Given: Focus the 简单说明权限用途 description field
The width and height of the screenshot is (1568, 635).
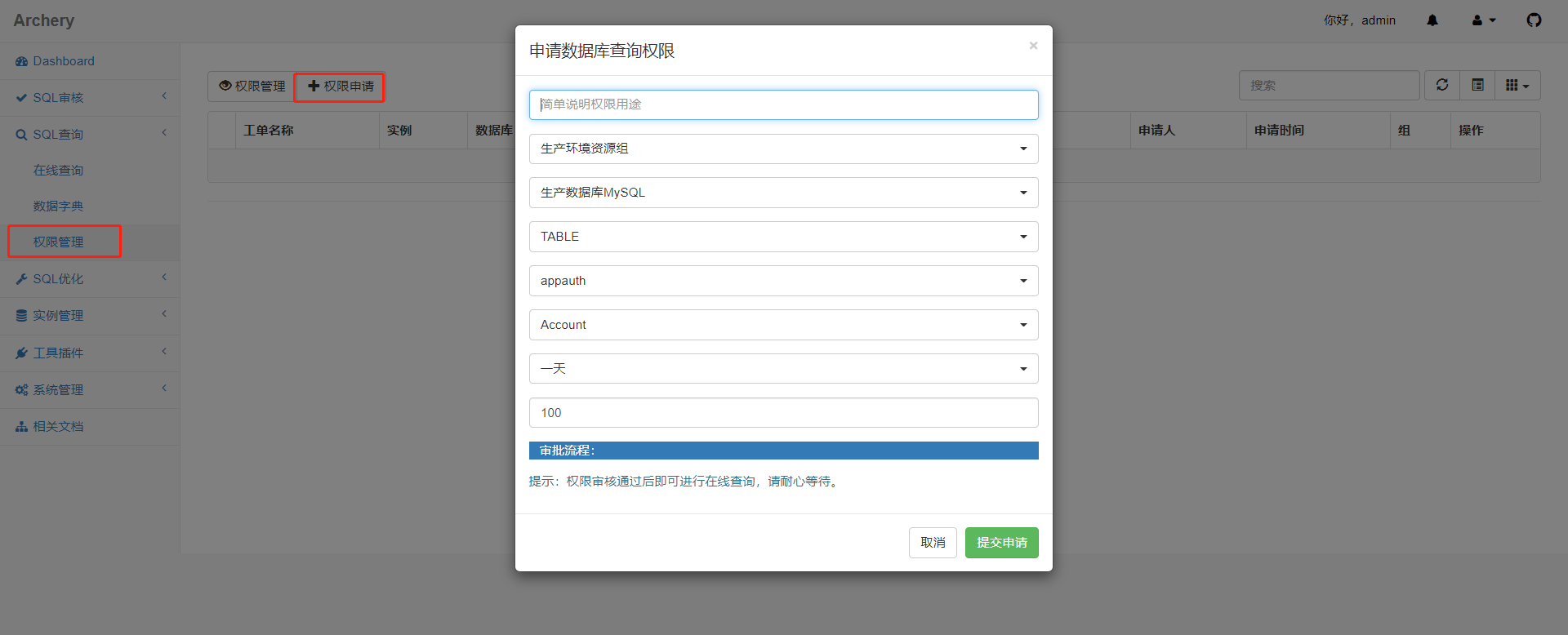Looking at the screenshot, I should 783,104.
